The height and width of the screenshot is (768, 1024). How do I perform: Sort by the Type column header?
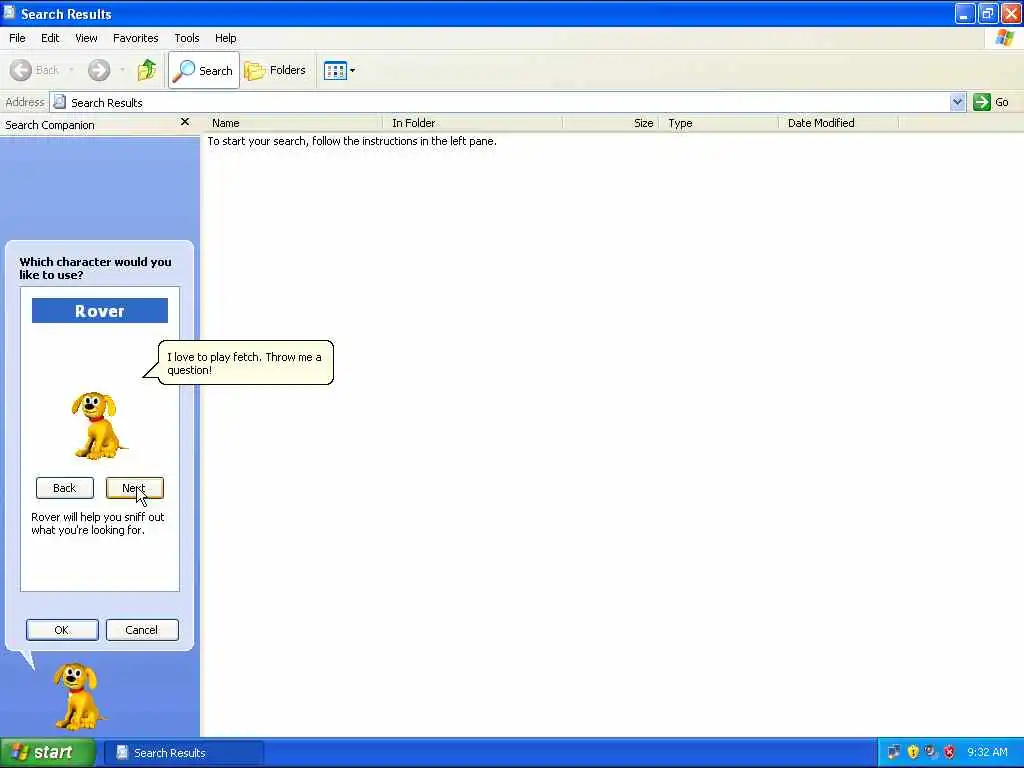tap(718, 123)
